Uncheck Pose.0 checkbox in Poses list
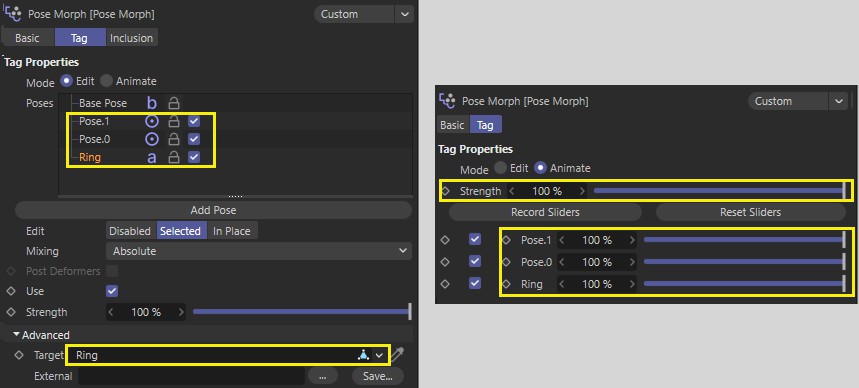Viewport: 859px width, 388px height. point(194,139)
